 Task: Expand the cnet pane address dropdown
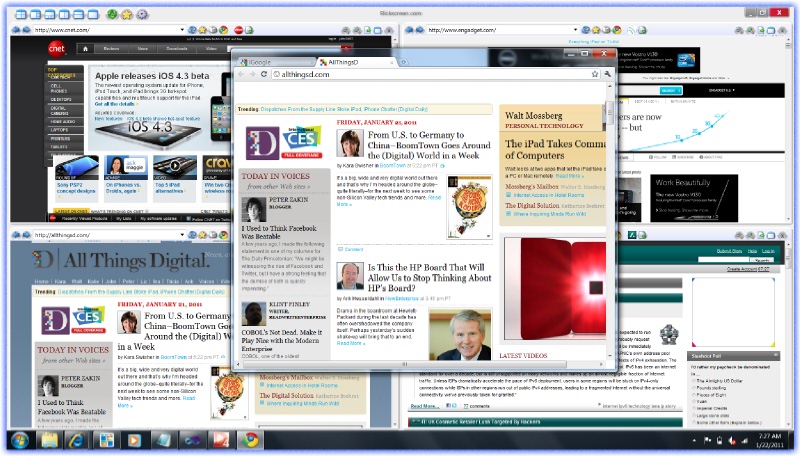[182, 30]
